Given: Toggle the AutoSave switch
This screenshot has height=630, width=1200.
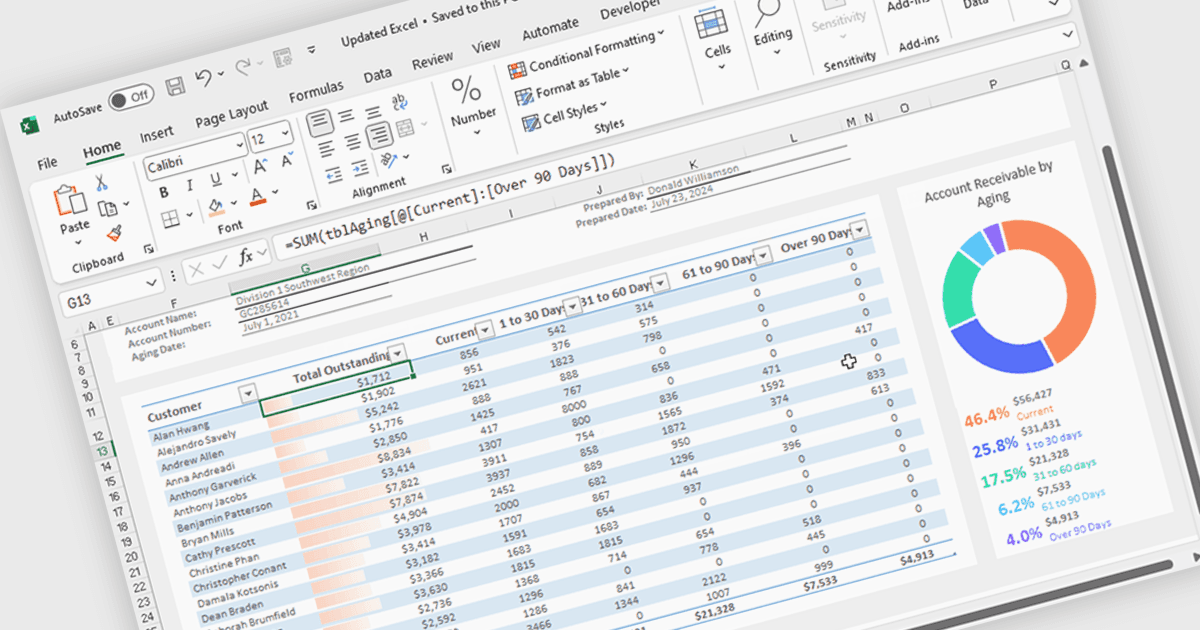Looking at the screenshot, I should click(131, 97).
